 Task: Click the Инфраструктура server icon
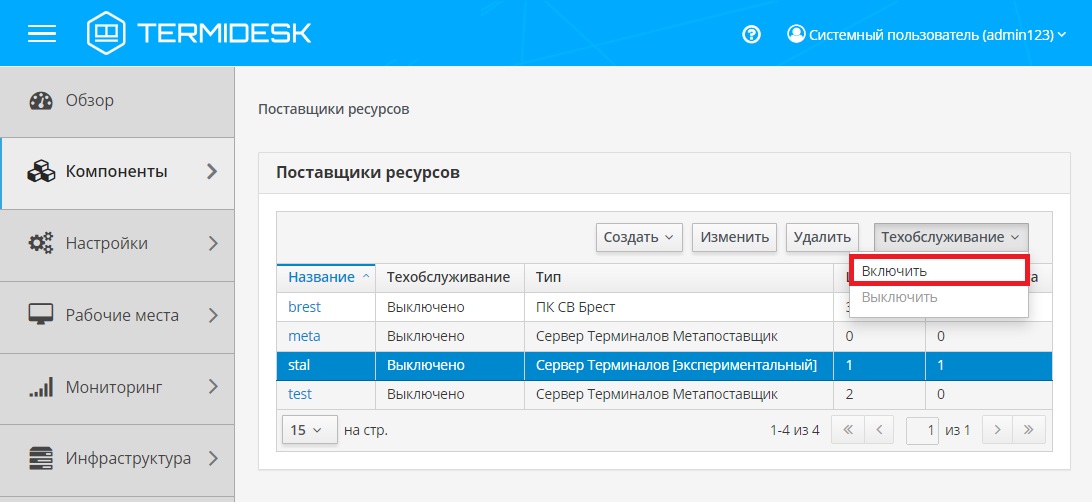tap(41, 459)
